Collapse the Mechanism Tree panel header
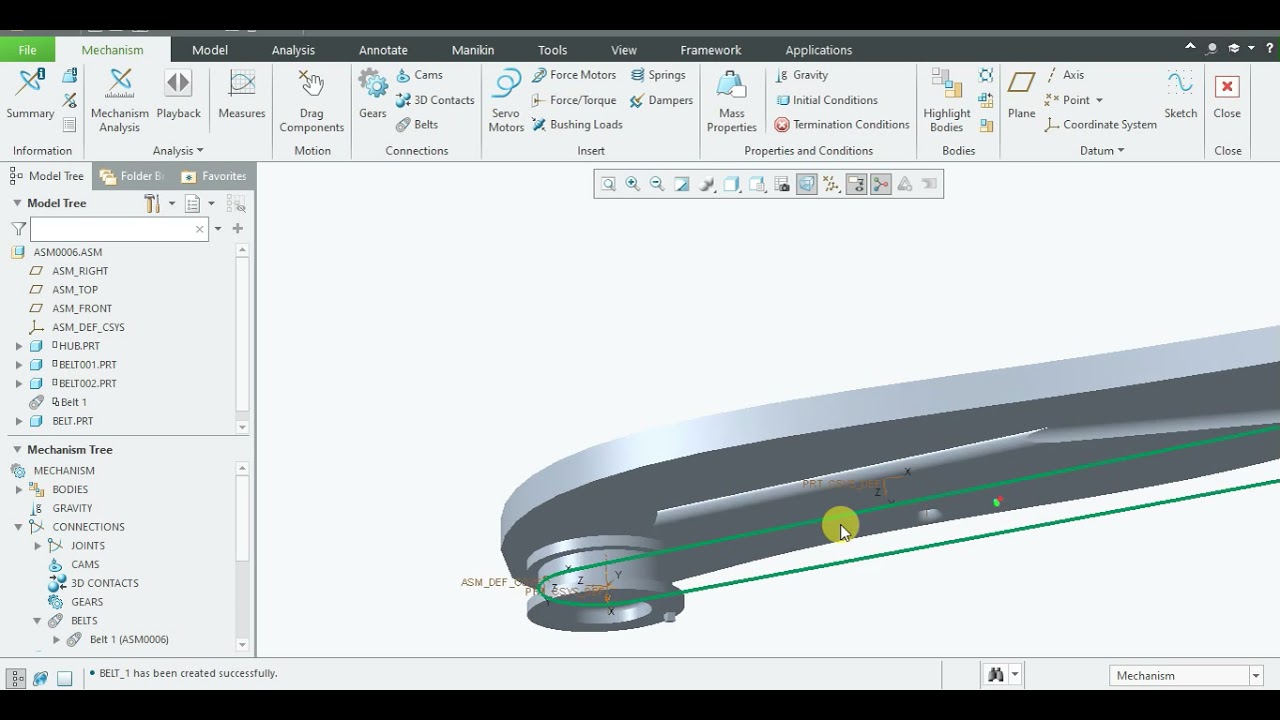This screenshot has width=1280, height=720. [x=17, y=450]
